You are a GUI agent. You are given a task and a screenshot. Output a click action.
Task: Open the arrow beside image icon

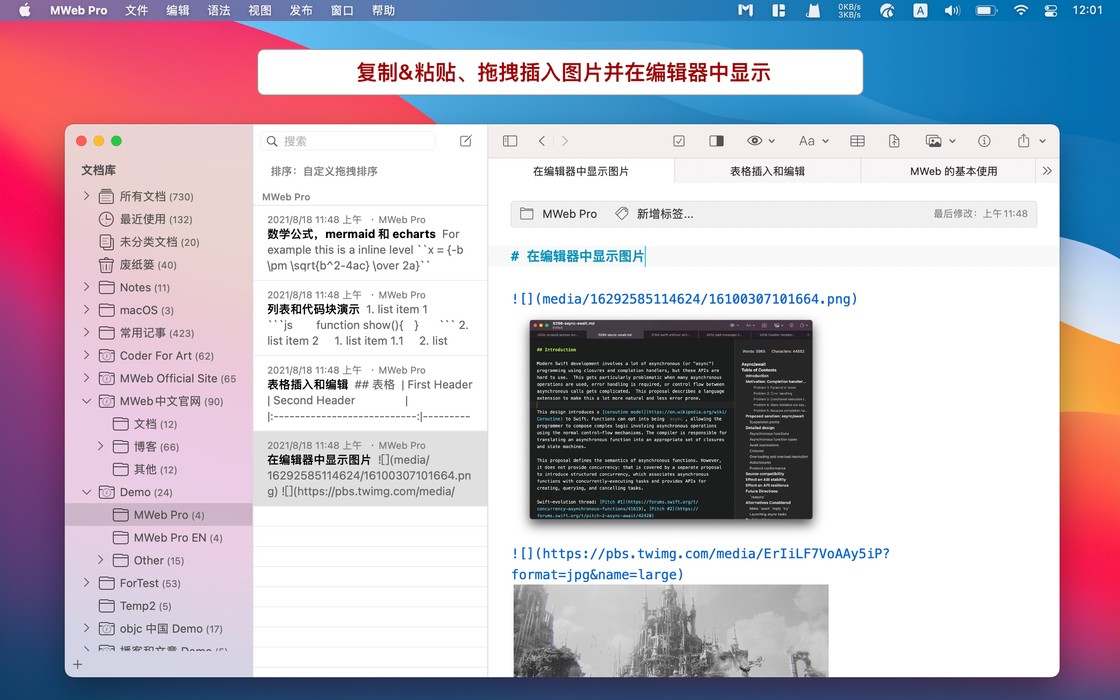click(x=952, y=141)
